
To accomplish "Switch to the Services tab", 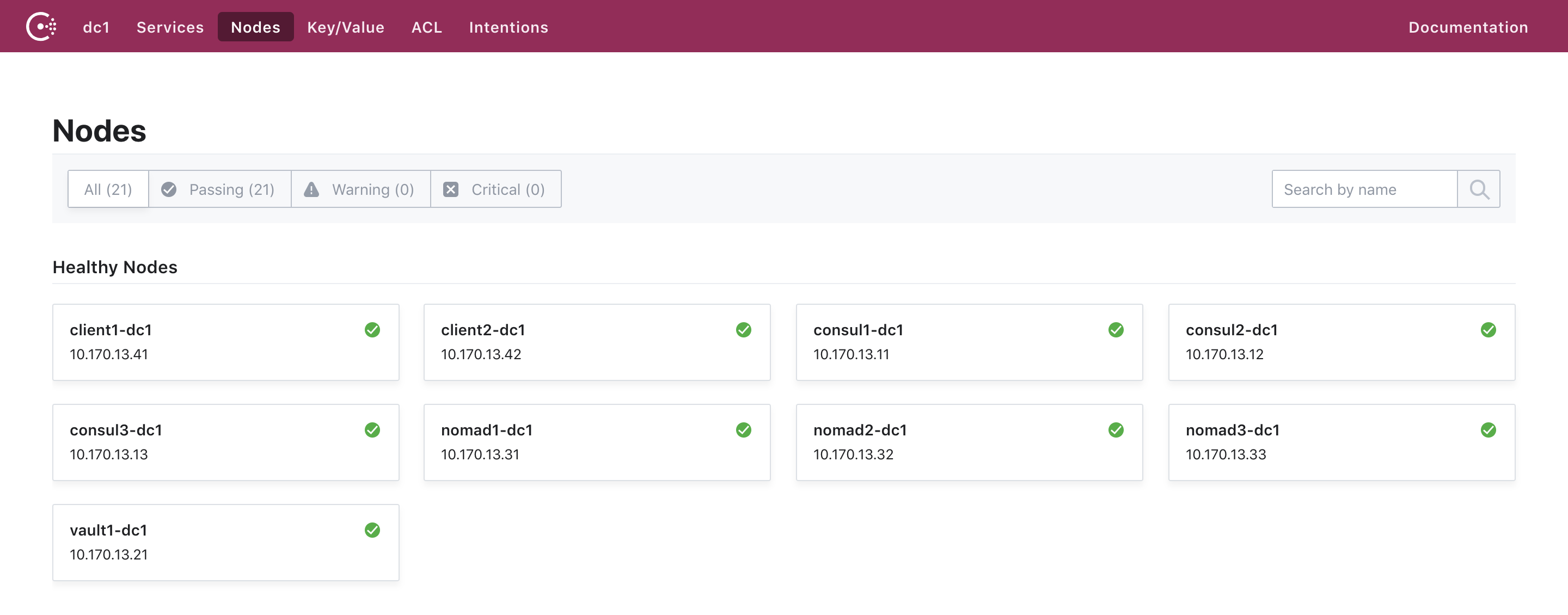I will (x=170, y=27).
